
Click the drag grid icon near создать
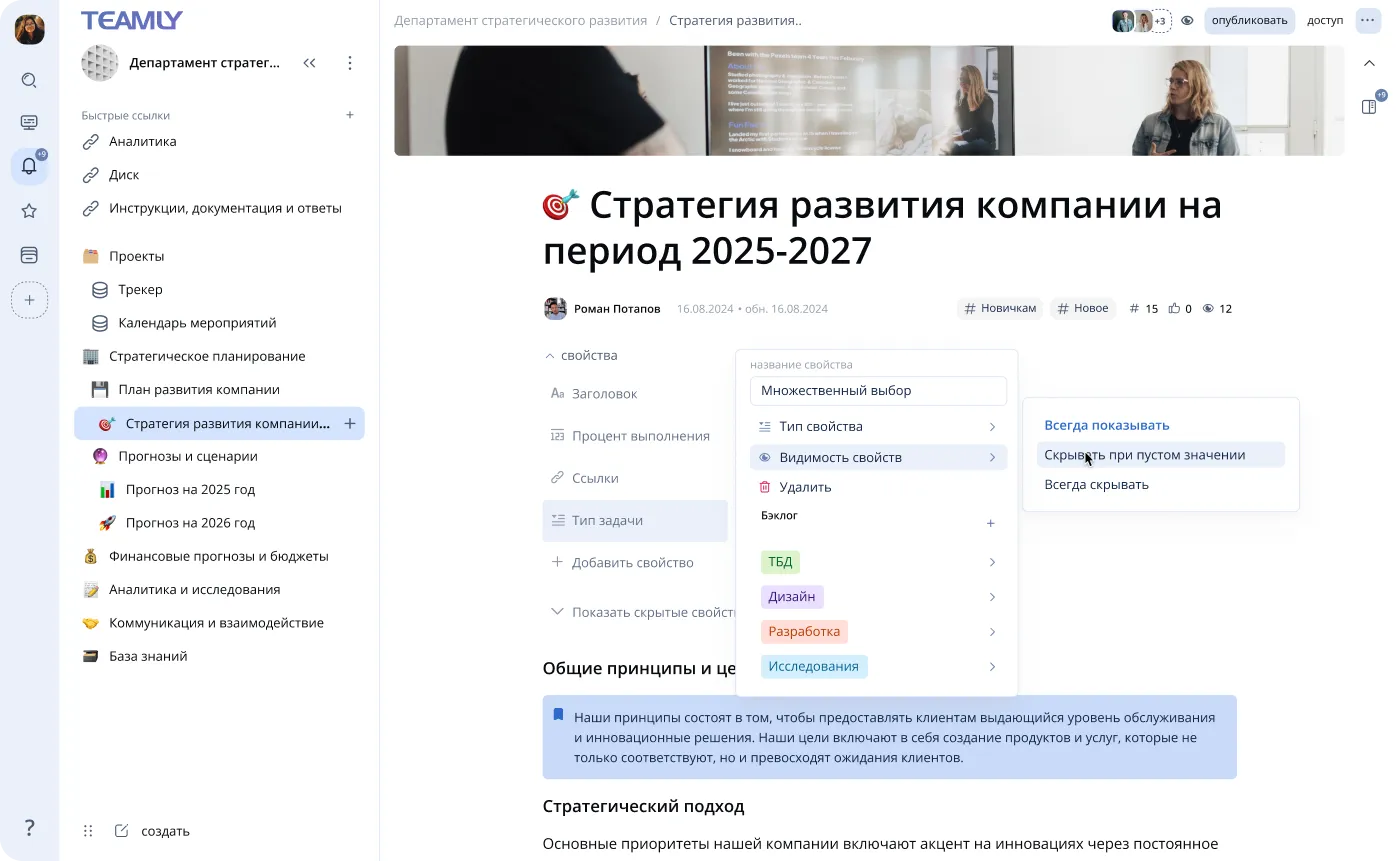88,831
